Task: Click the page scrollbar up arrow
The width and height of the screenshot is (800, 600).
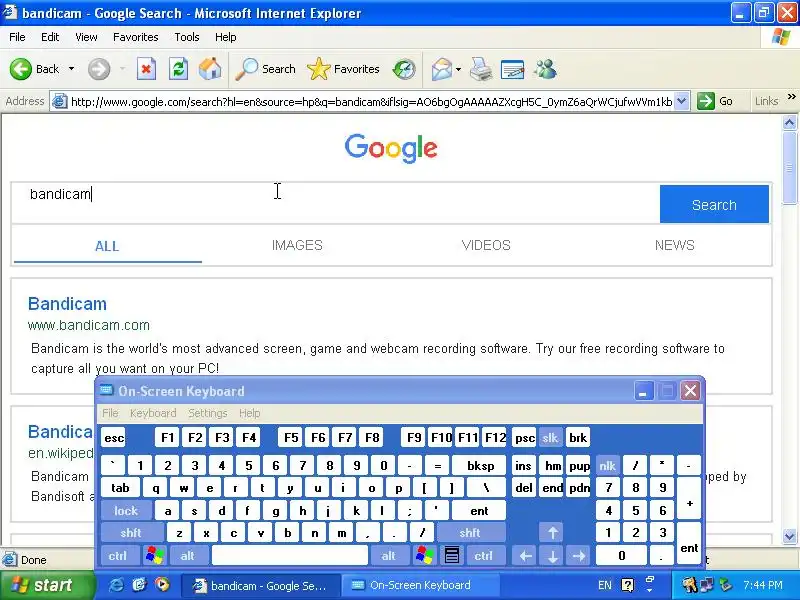Action: (x=789, y=122)
